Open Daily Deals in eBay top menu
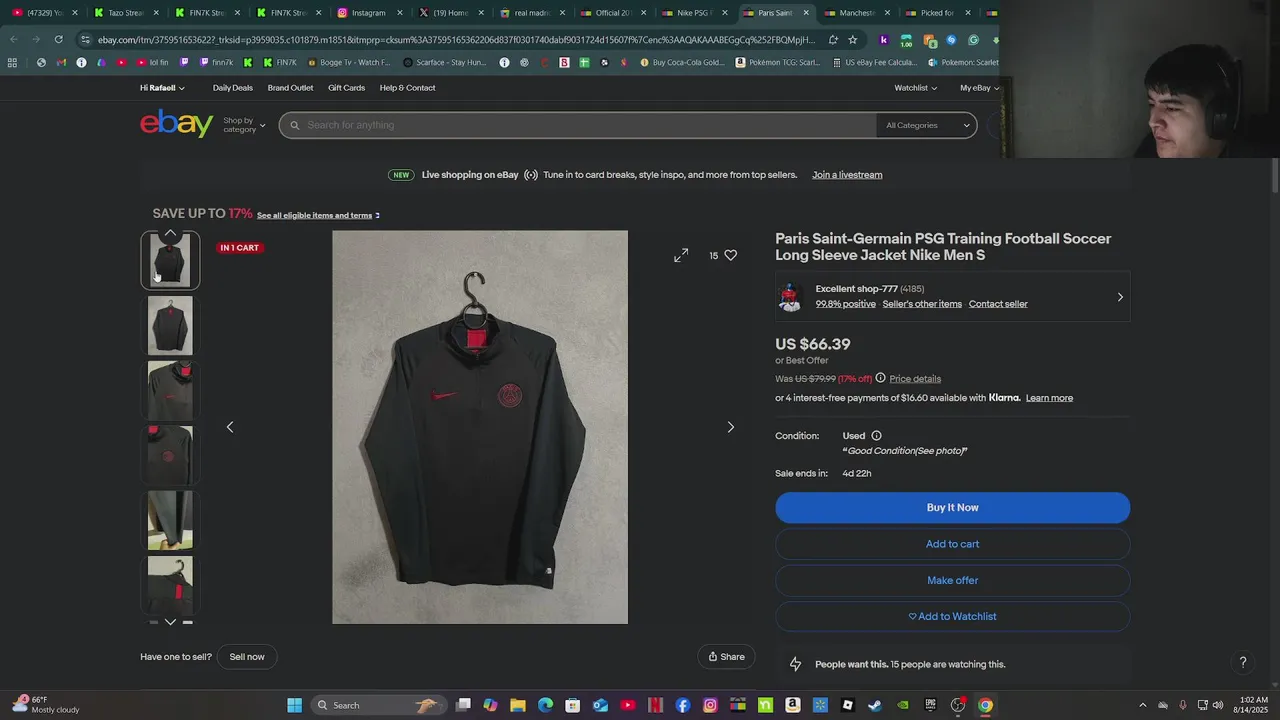Screen dimensions: 1280x720 point(233,88)
